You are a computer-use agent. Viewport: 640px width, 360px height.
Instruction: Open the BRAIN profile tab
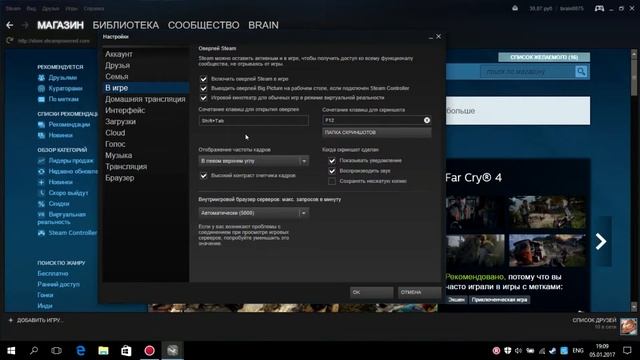(263, 25)
